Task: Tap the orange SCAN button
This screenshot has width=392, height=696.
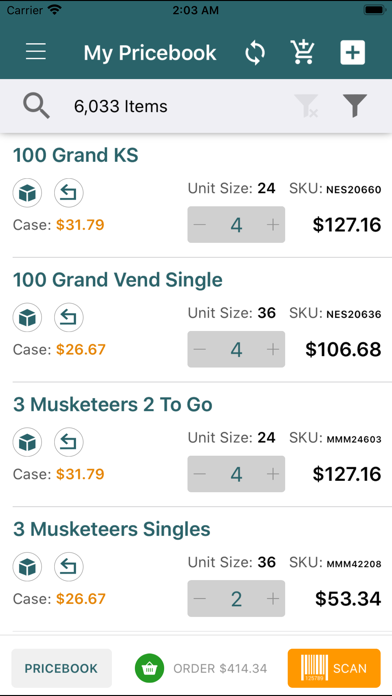Action: point(334,668)
